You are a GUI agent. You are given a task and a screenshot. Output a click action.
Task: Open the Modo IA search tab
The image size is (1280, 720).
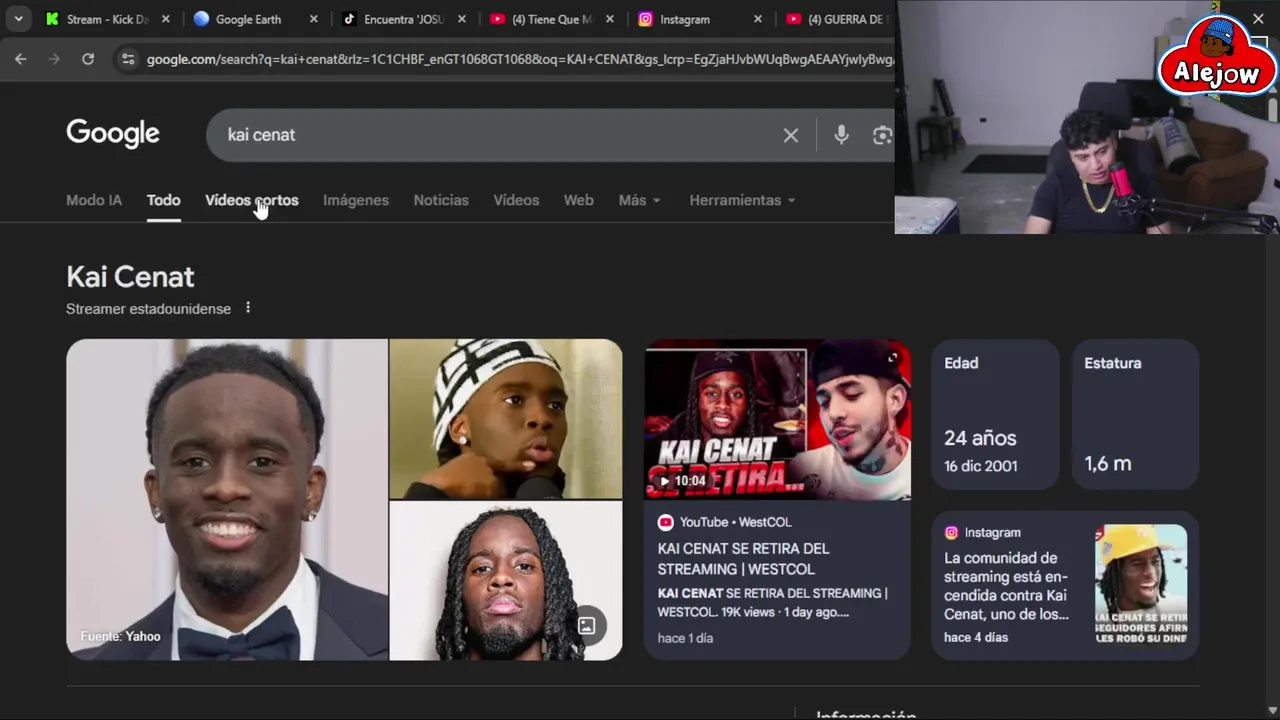(94, 200)
